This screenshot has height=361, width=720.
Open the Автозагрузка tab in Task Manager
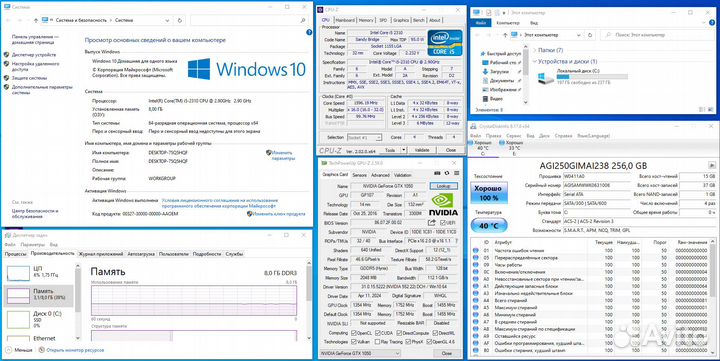click(141, 254)
